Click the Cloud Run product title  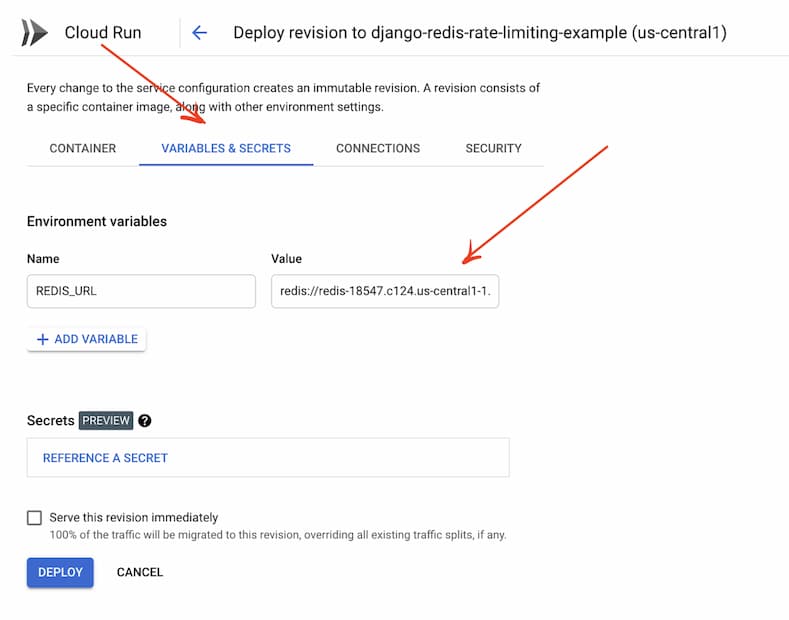click(103, 33)
